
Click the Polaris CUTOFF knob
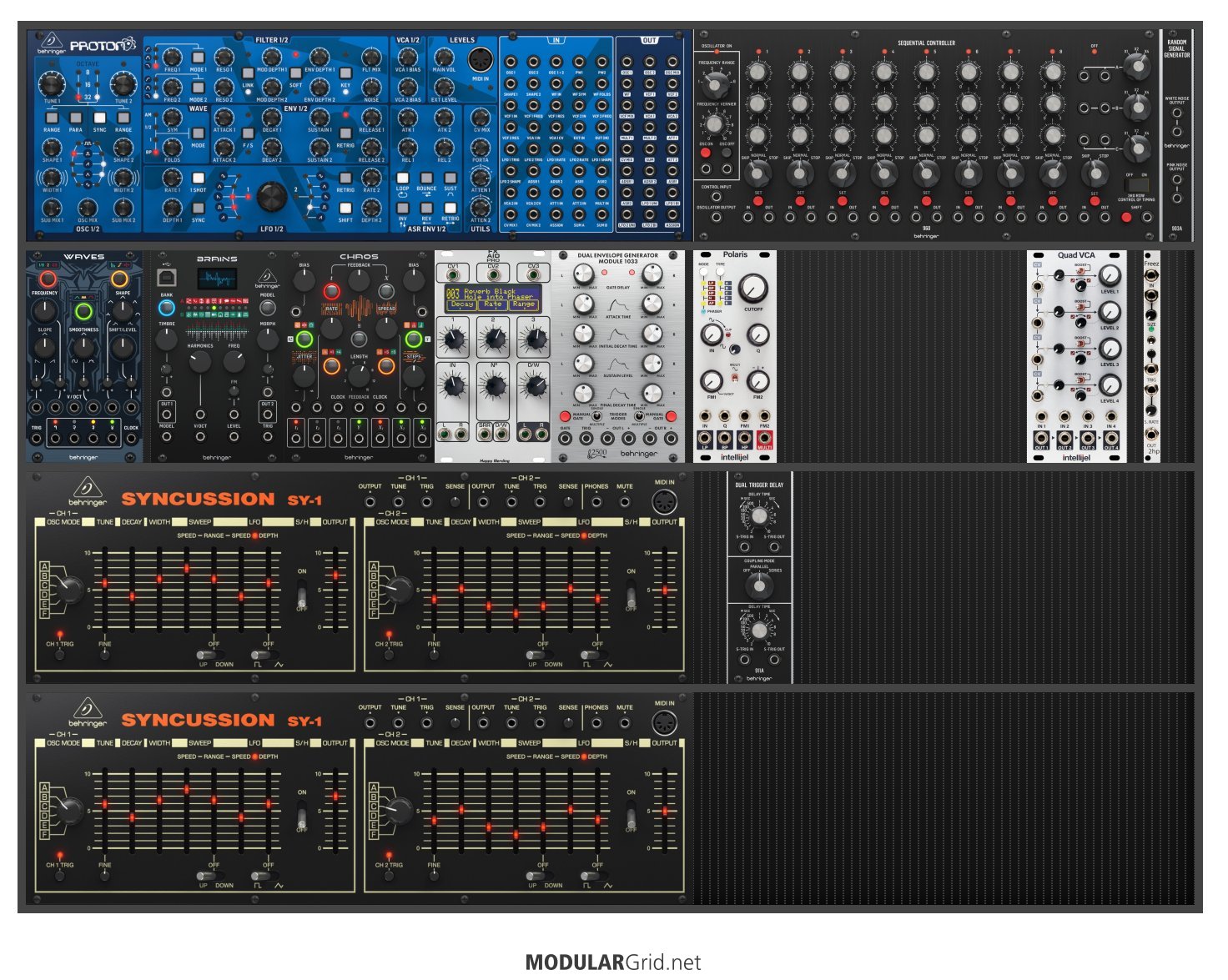click(x=753, y=289)
